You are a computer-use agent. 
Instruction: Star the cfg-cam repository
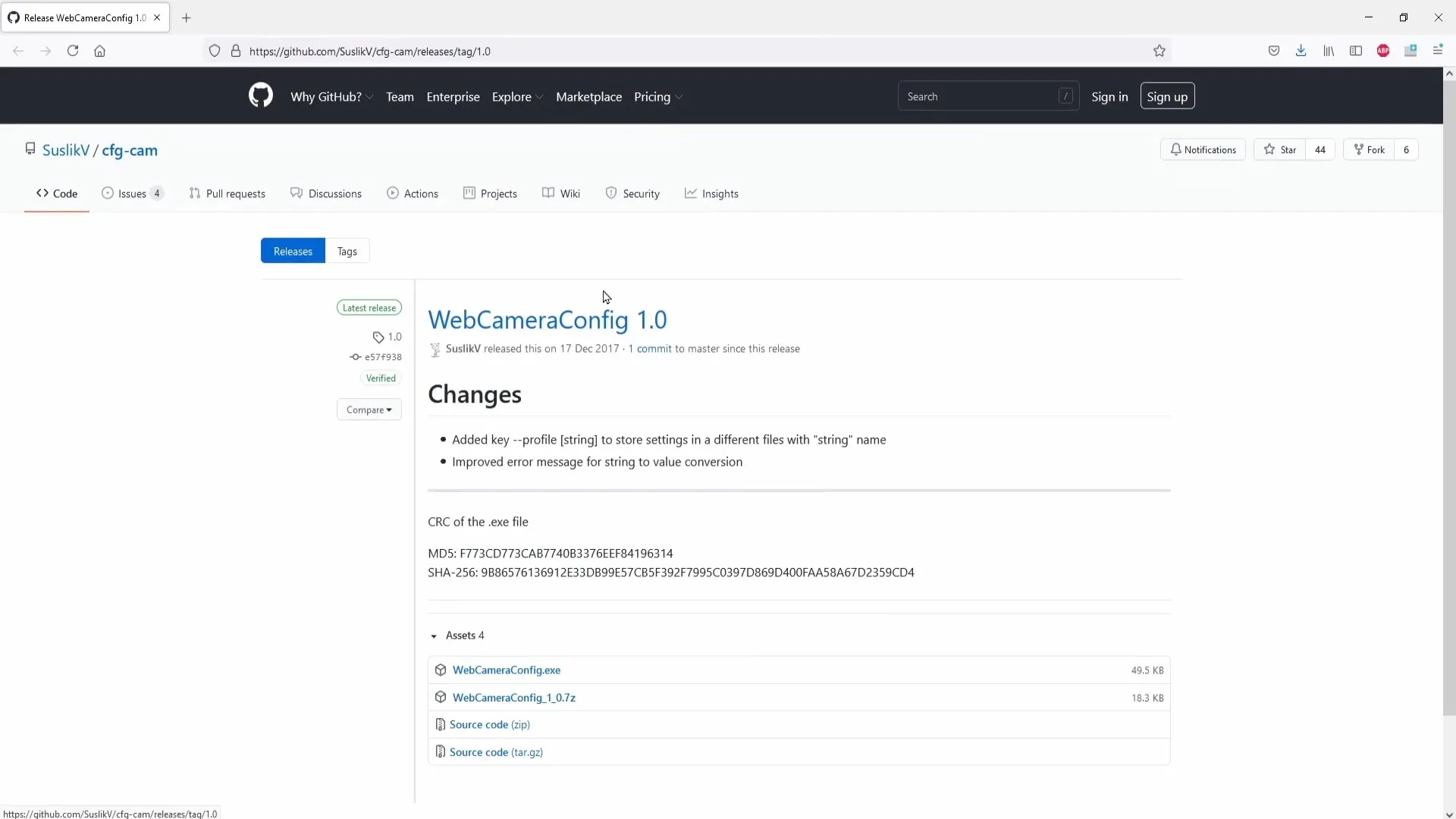[1280, 149]
